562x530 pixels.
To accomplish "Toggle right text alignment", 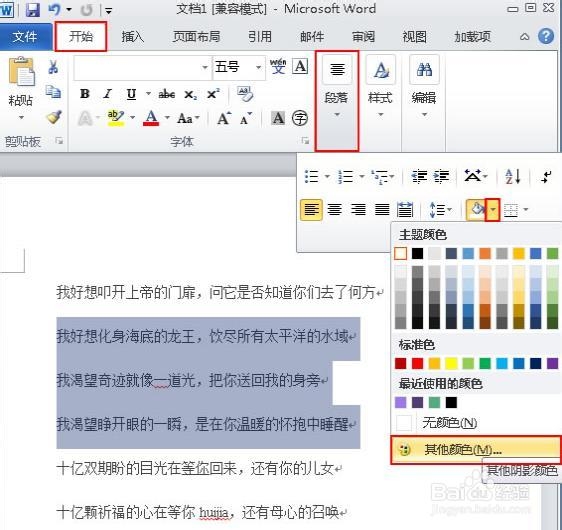I will (358, 210).
